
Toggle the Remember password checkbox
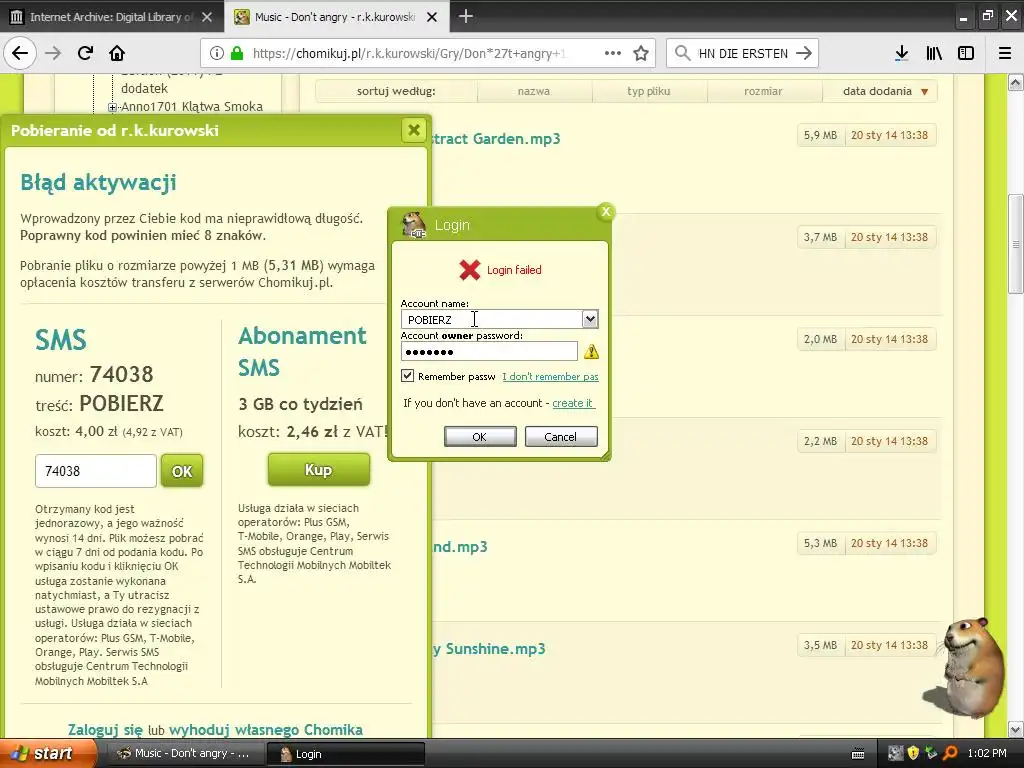[407, 376]
